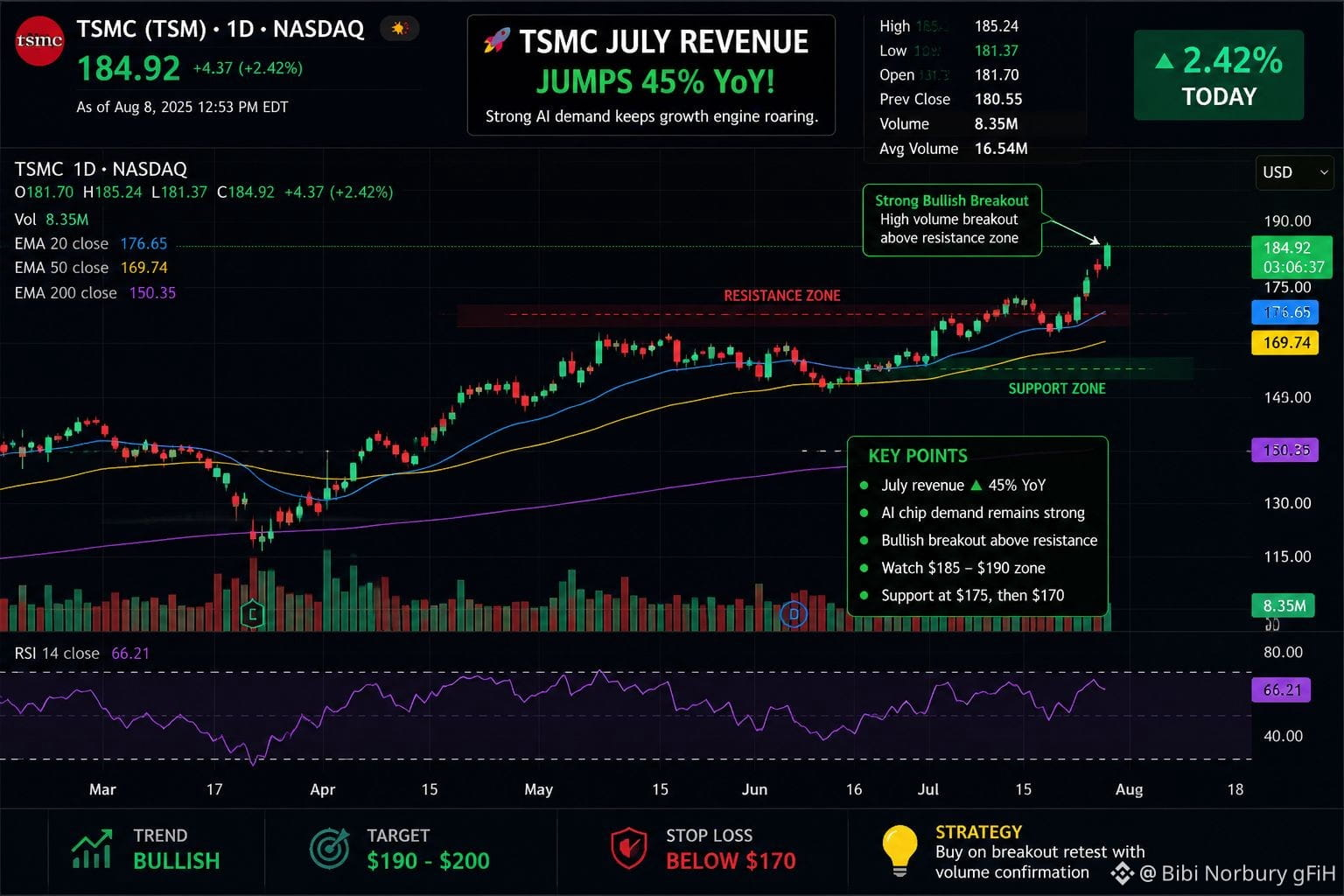Click the Jul label on the time axis
The width and height of the screenshot is (1344, 896).
click(928, 789)
